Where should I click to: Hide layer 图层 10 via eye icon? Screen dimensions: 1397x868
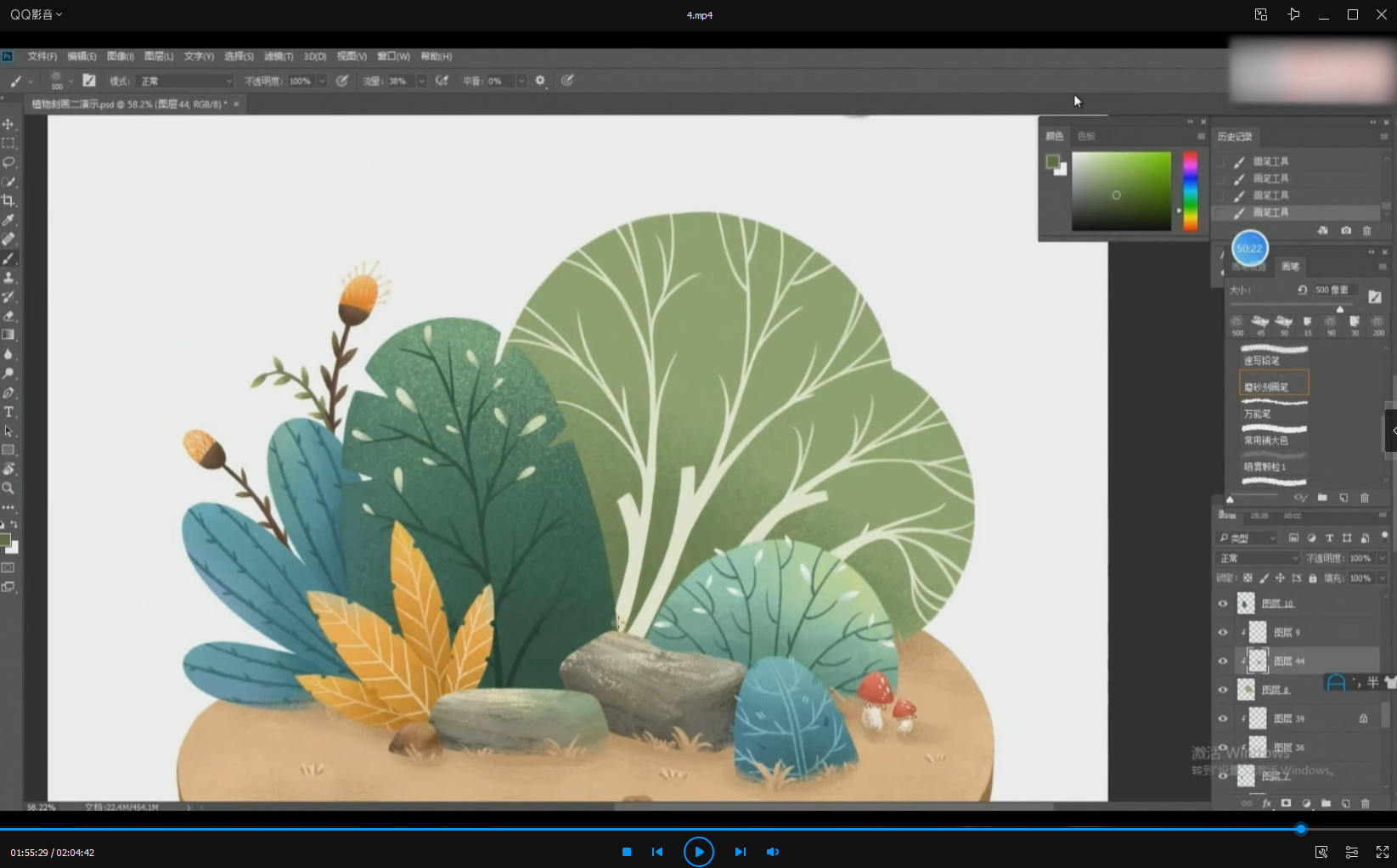click(1223, 604)
